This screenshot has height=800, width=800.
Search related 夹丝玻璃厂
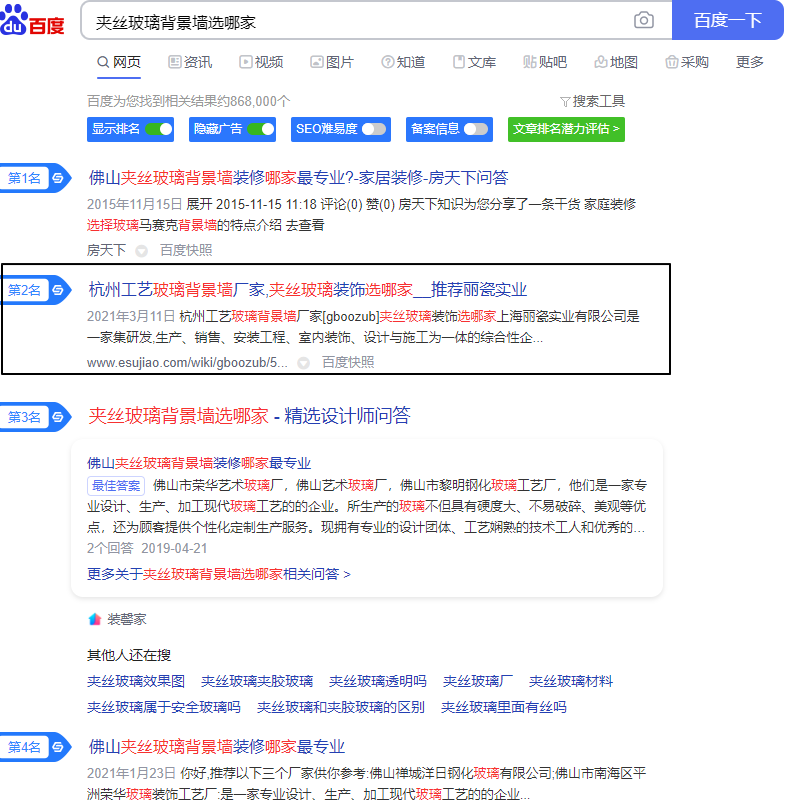tap(478, 681)
